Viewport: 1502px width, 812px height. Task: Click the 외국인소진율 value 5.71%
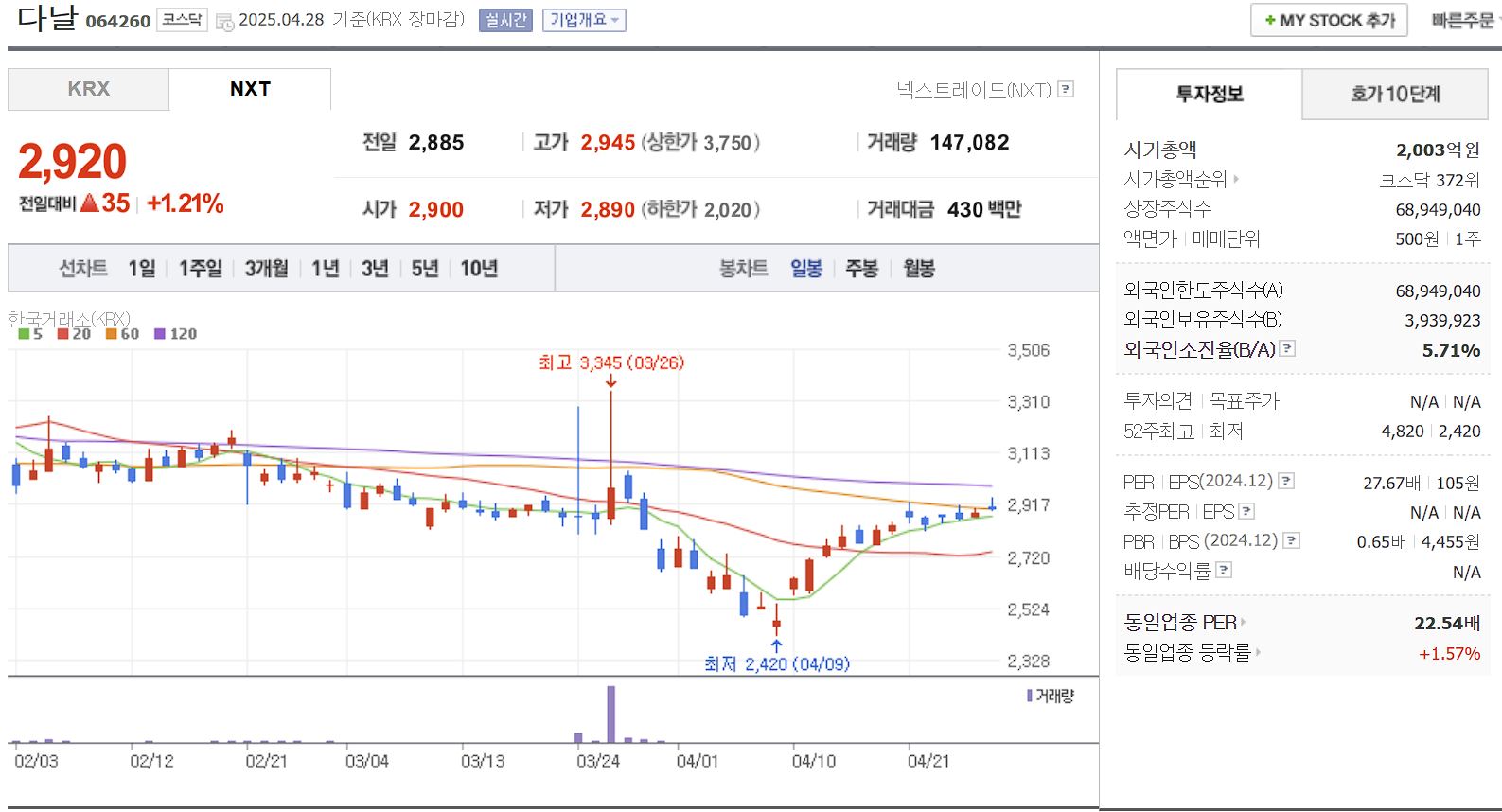coord(1451,350)
